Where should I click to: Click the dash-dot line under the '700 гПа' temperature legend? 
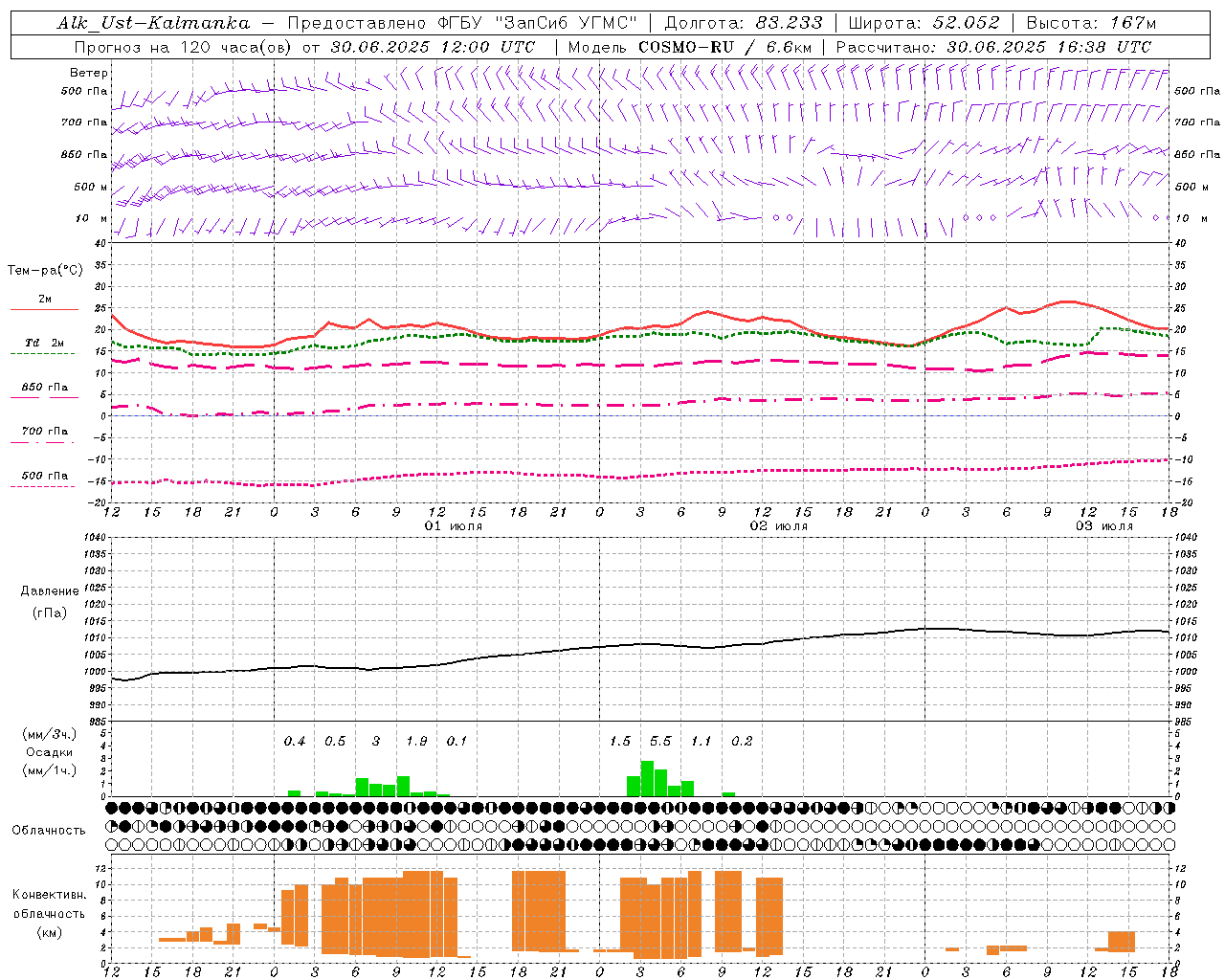44,442
